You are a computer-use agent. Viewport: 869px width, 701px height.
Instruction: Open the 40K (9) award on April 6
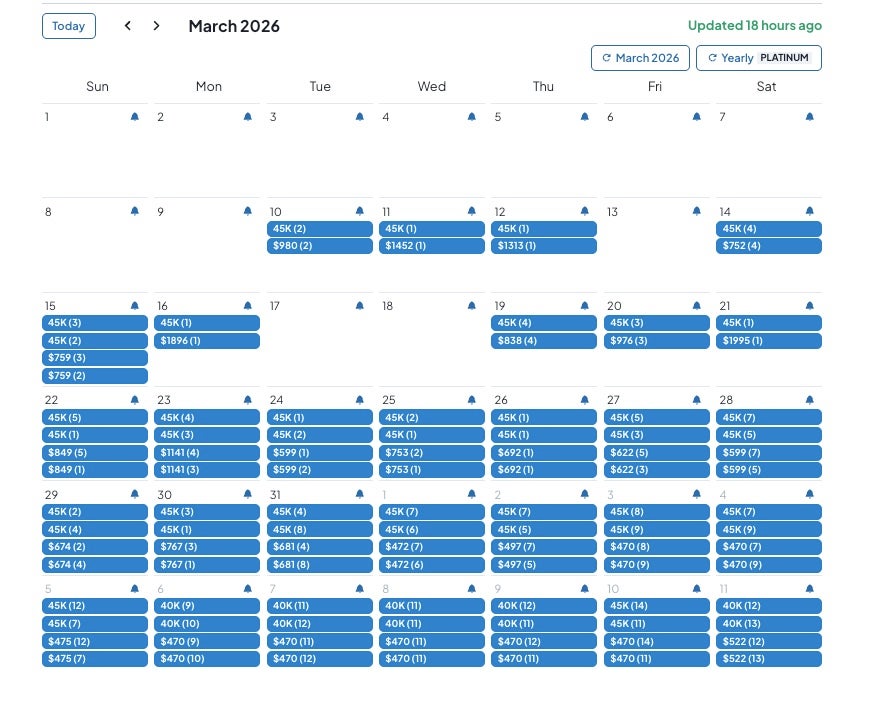pyautogui.click(x=207, y=606)
